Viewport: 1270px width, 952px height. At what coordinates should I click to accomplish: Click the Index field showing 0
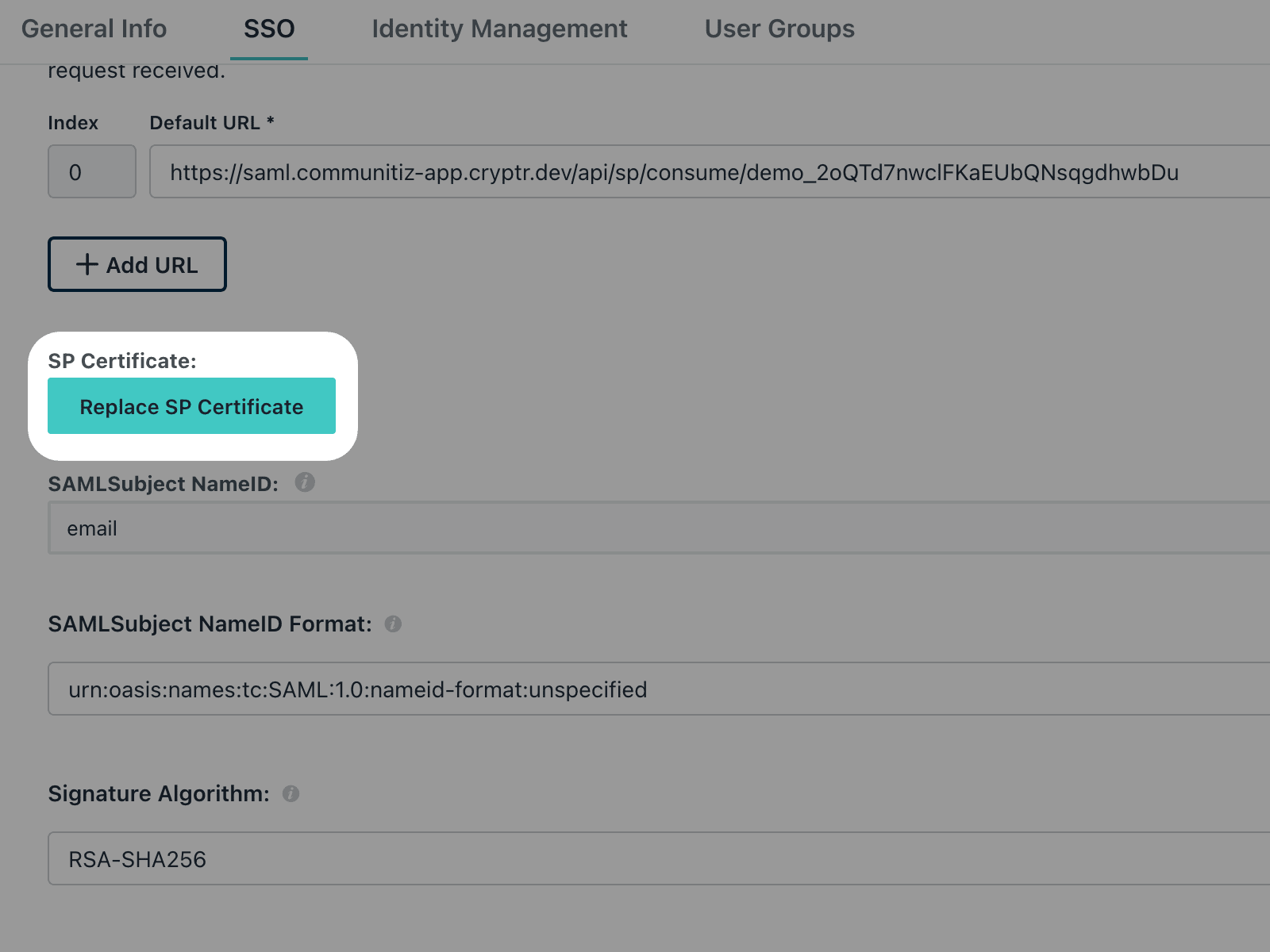[91, 171]
